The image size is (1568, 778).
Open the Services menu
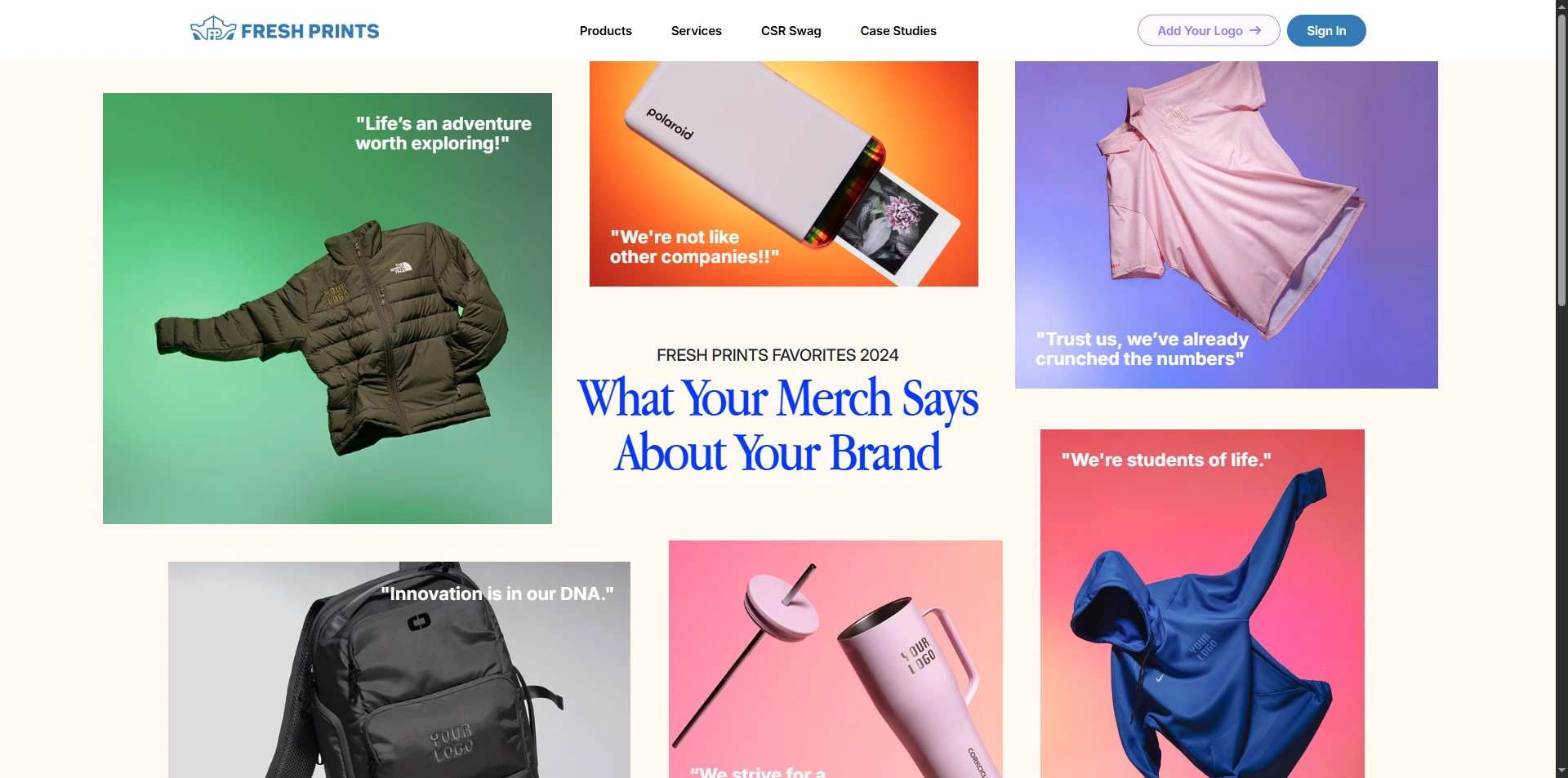(x=697, y=30)
